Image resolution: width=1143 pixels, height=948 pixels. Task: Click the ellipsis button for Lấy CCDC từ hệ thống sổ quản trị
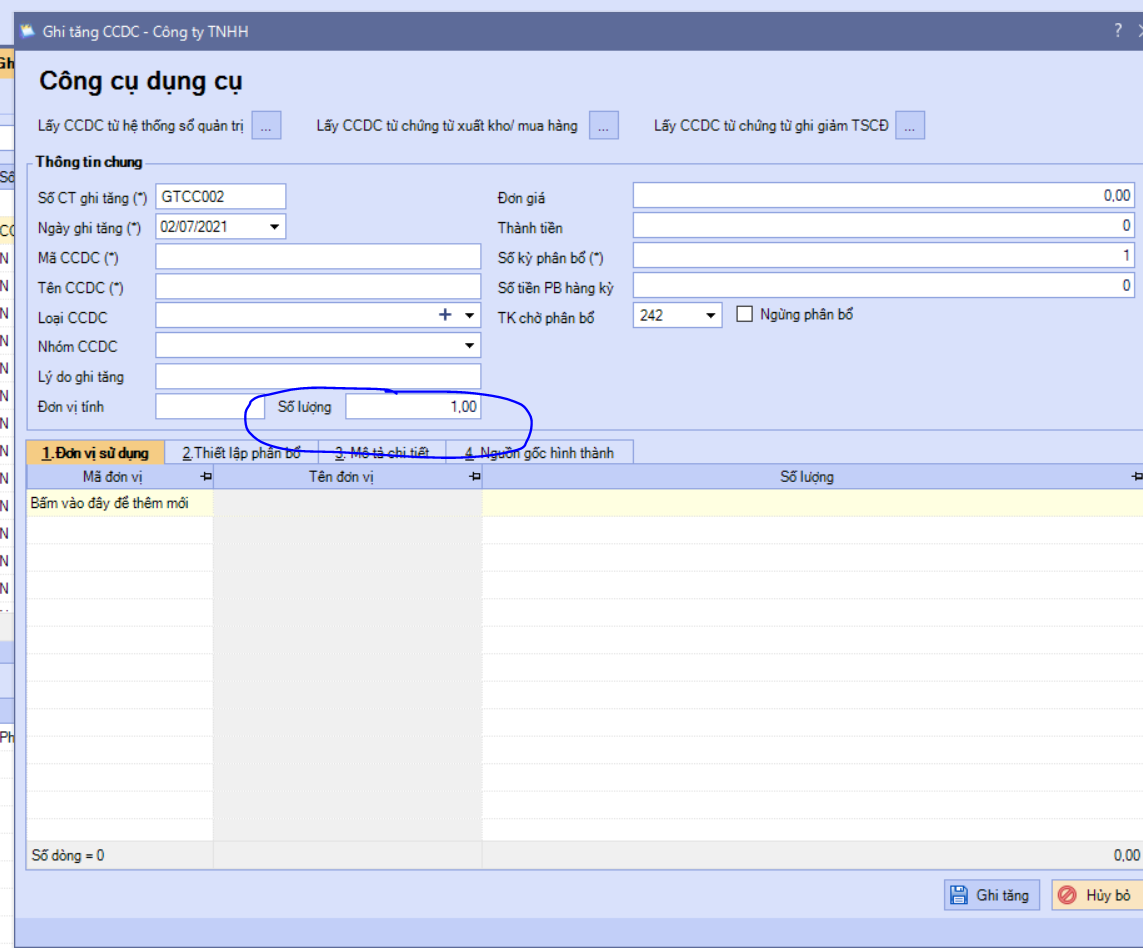pos(266,125)
